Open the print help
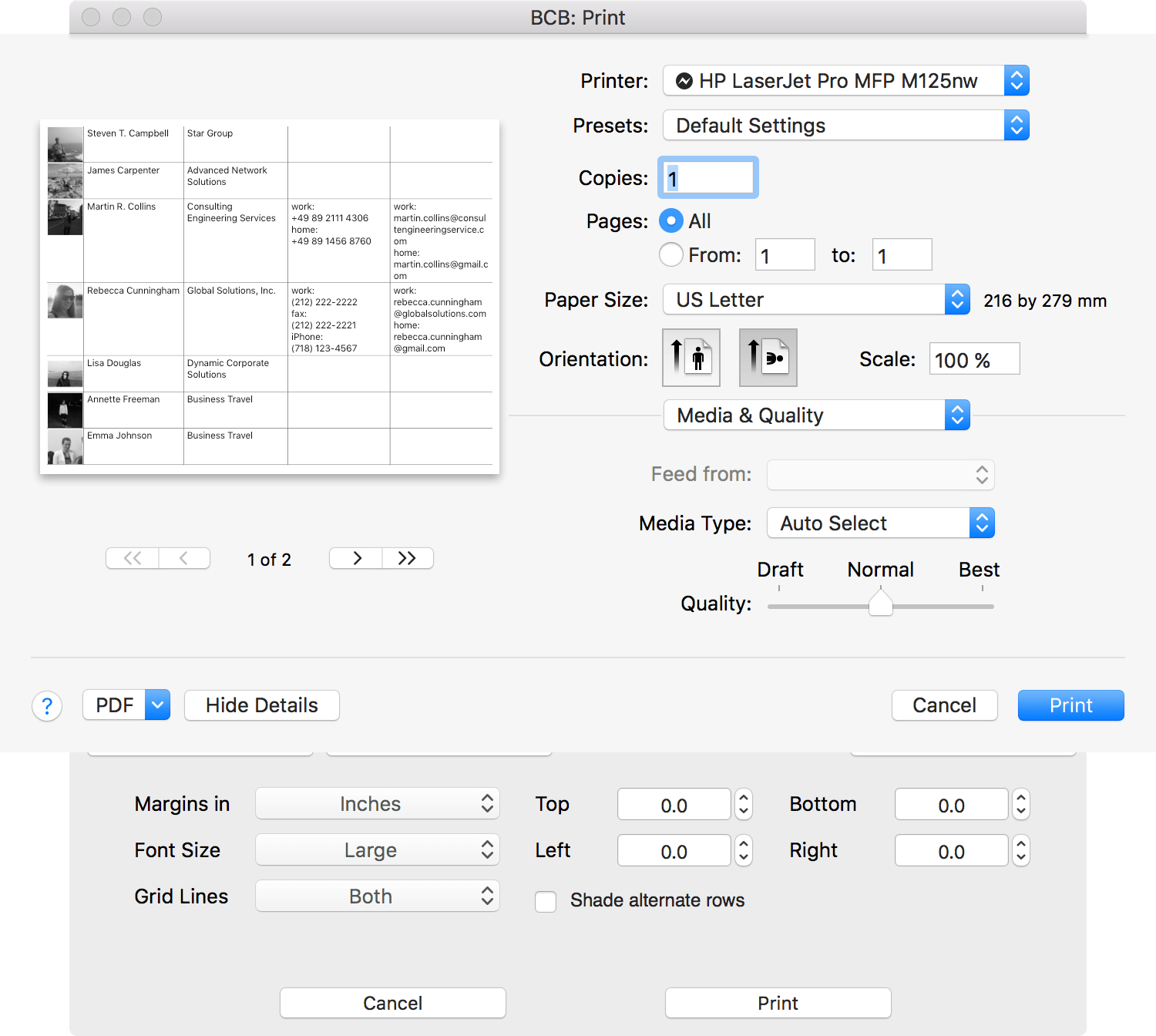The width and height of the screenshot is (1156, 1036). pos(47,705)
